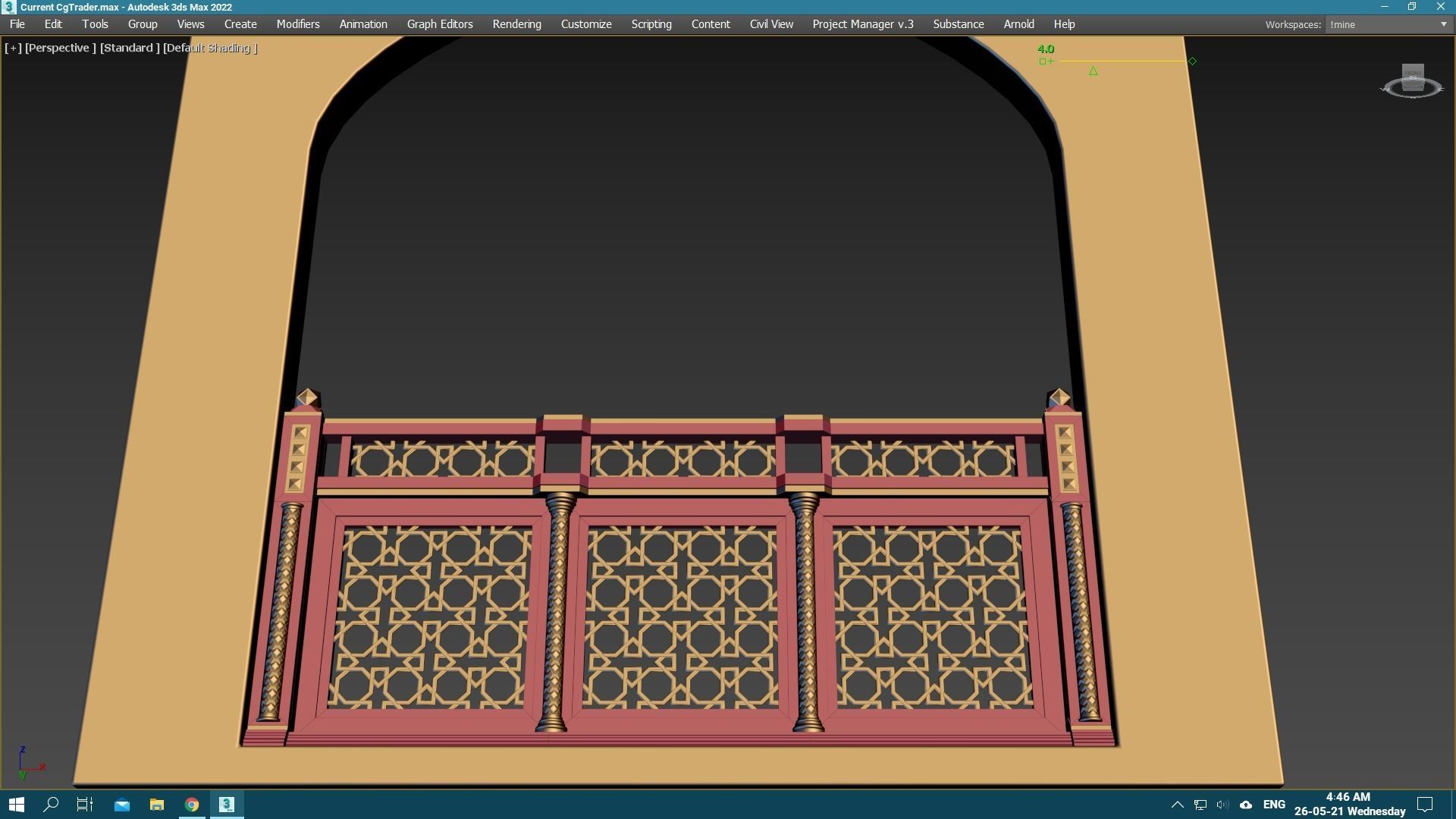The width and height of the screenshot is (1456, 819).
Task: Open the Perspective viewport label menu
Action: click(60, 48)
